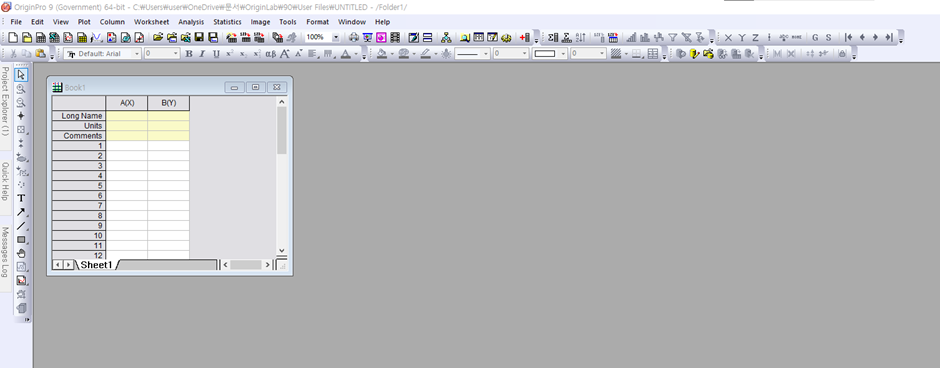
Task: Switch to the Sheet1 tab
Action: (x=97, y=264)
